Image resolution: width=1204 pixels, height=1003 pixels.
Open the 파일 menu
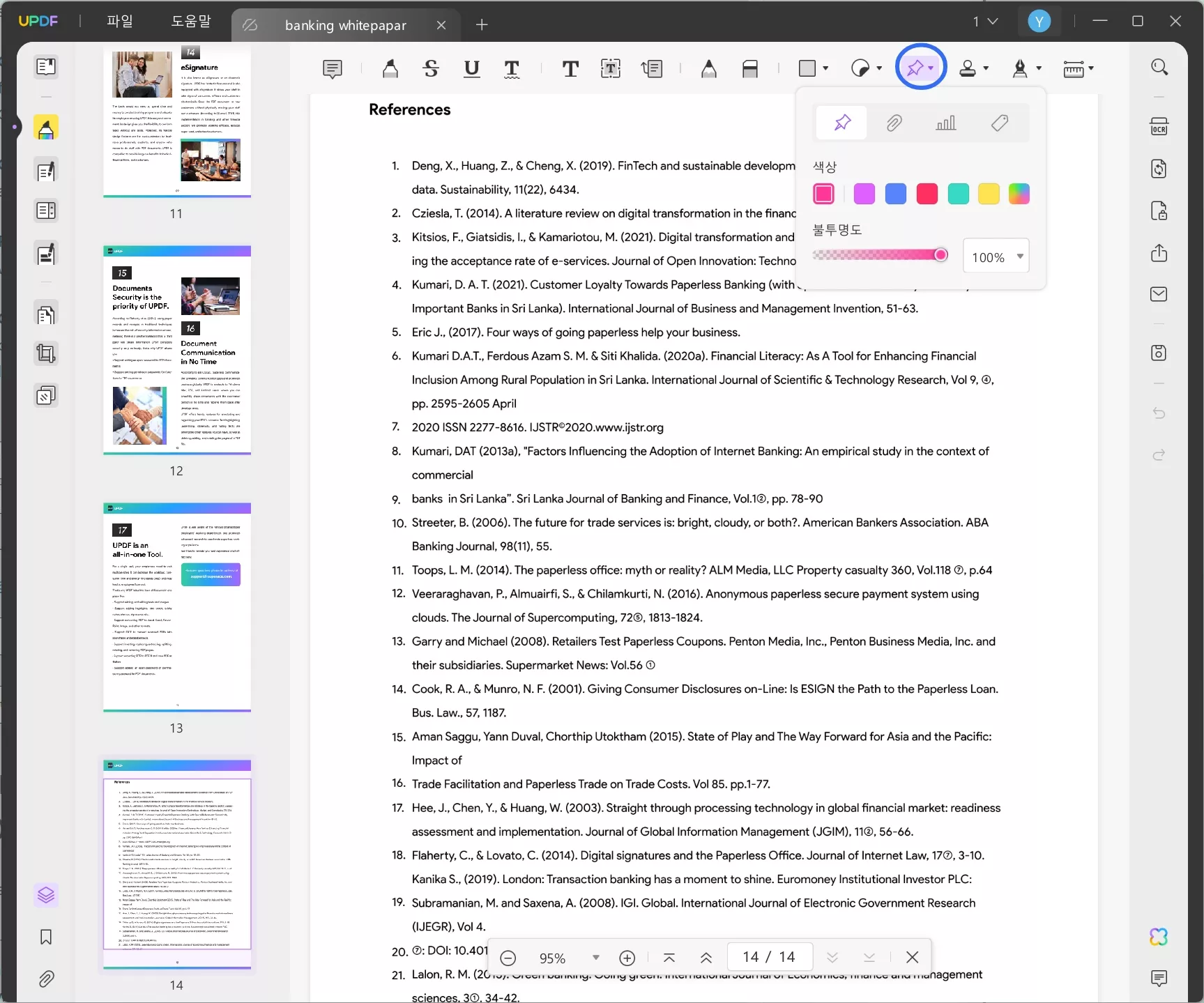pos(119,22)
